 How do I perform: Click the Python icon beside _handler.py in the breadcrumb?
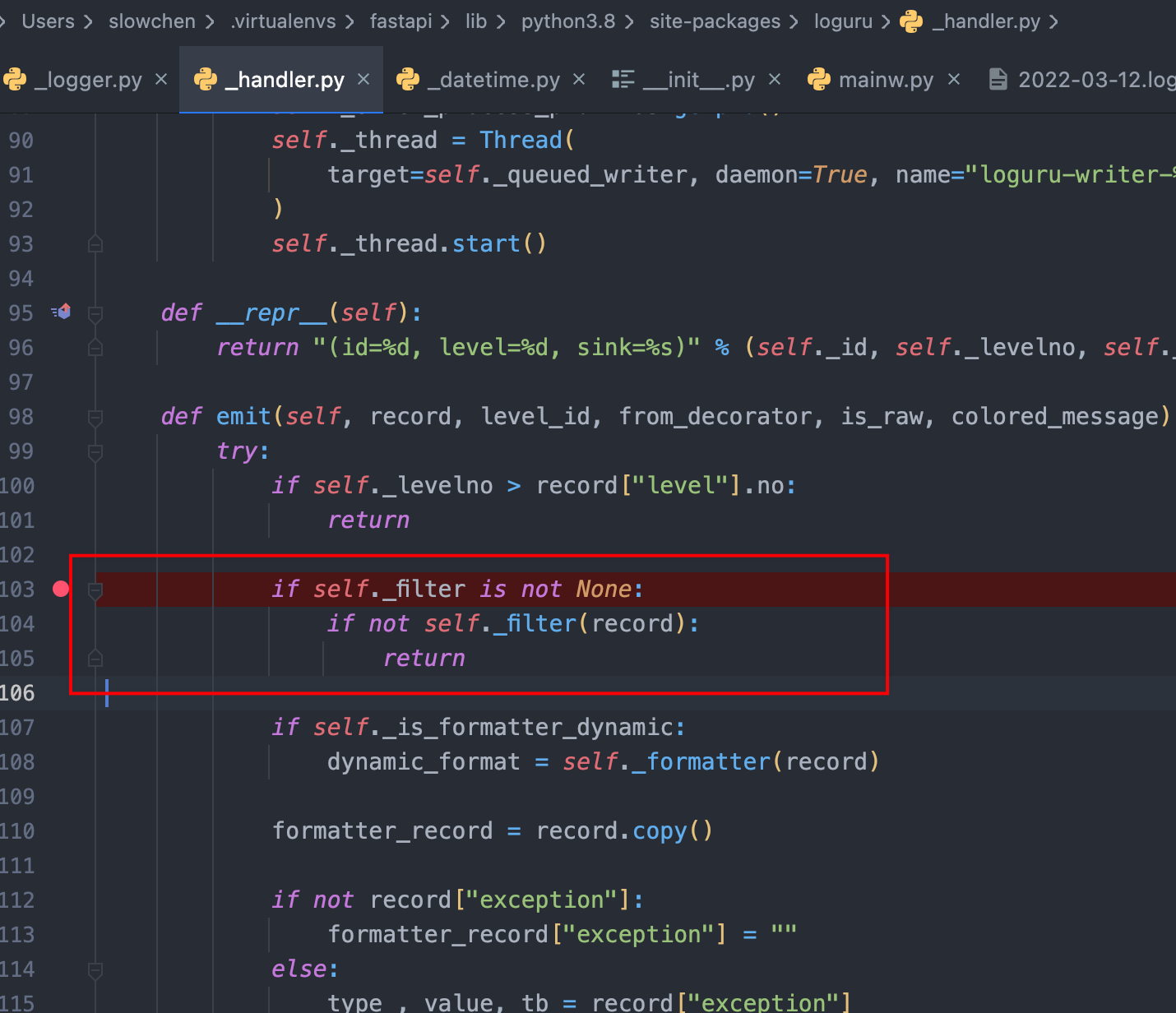point(911,21)
